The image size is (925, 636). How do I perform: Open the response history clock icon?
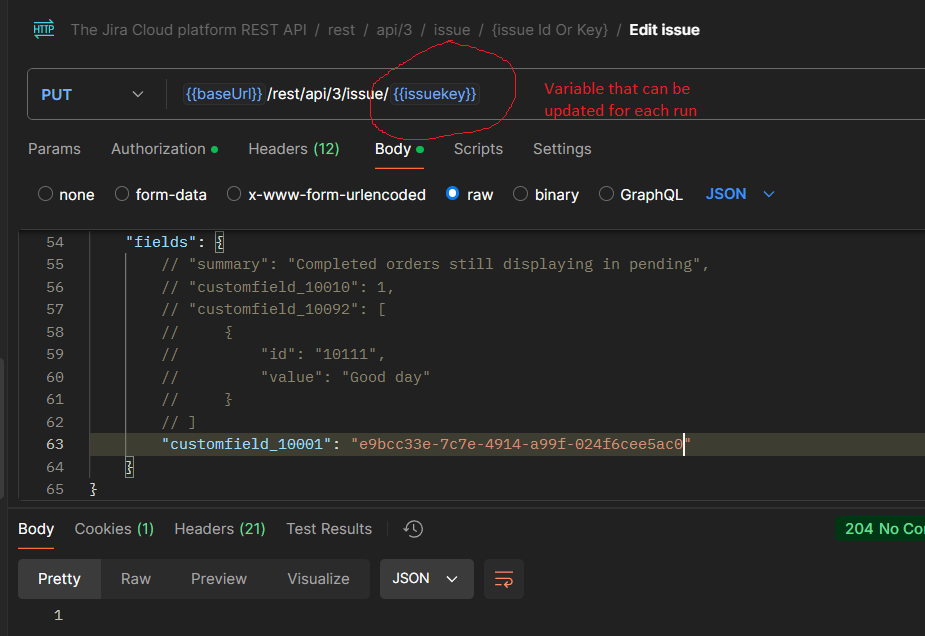click(413, 529)
